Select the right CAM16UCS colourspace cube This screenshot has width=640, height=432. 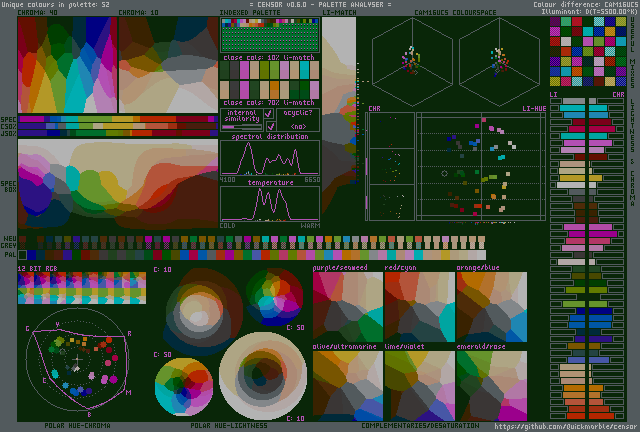pos(497,58)
